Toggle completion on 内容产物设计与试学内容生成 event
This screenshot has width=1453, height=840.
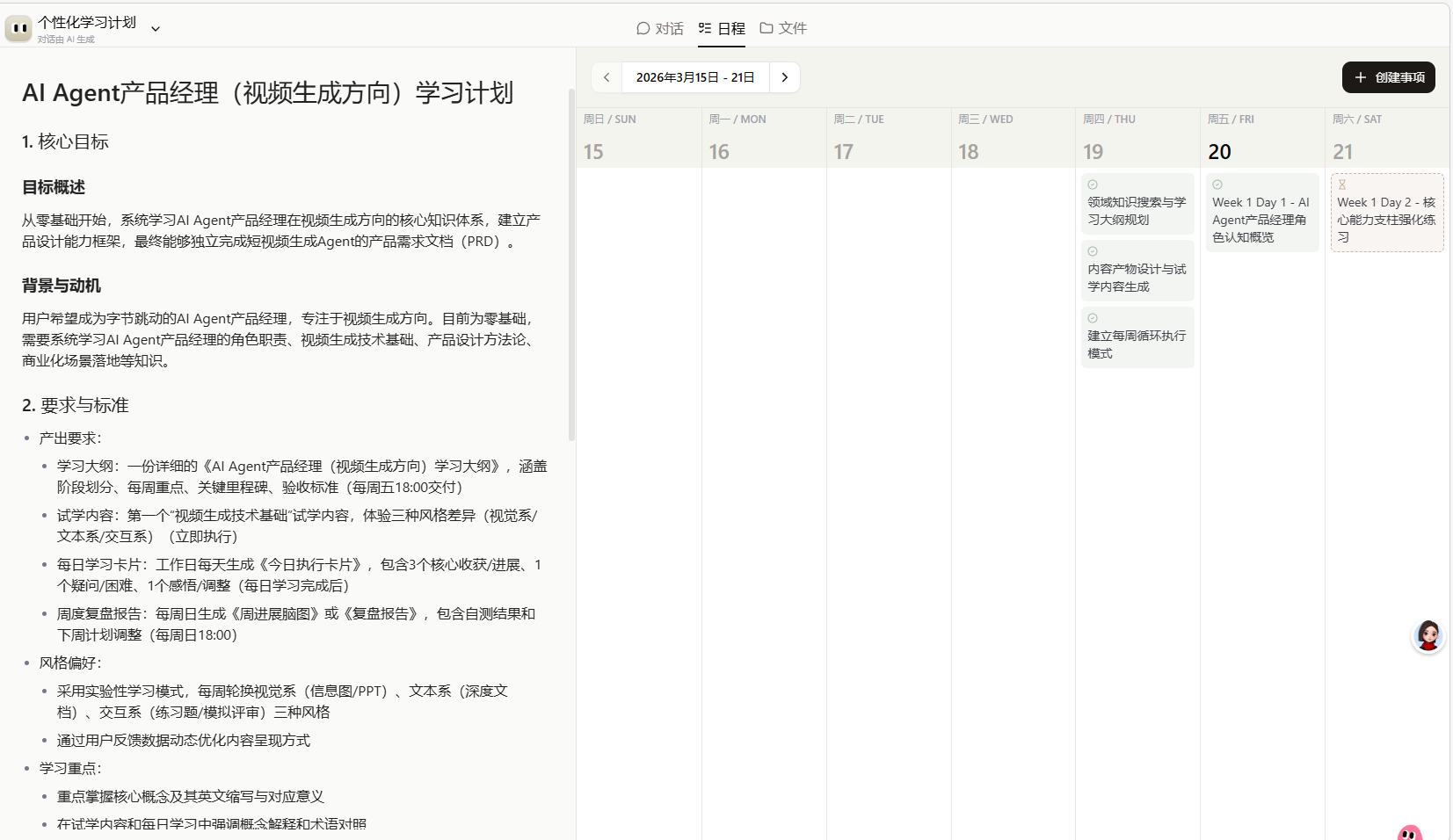(x=1092, y=250)
